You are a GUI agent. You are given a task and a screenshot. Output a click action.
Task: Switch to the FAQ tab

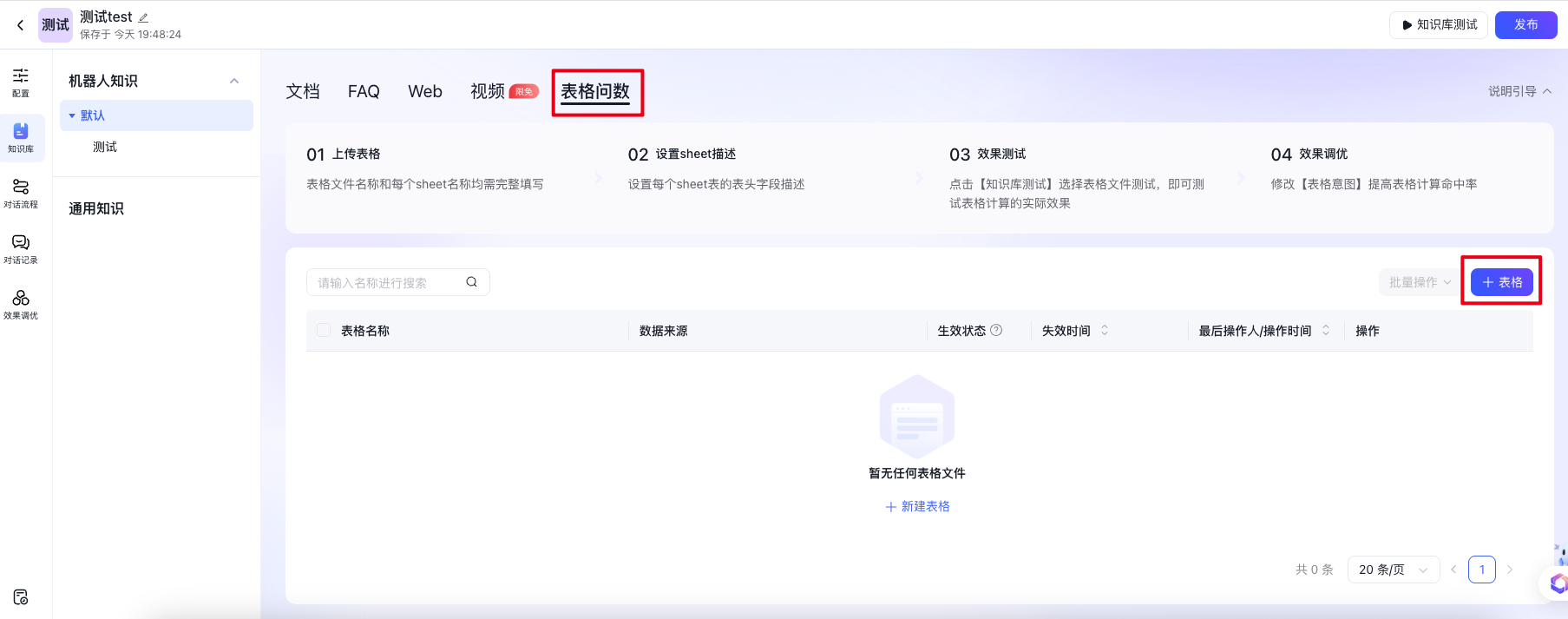tap(364, 91)
